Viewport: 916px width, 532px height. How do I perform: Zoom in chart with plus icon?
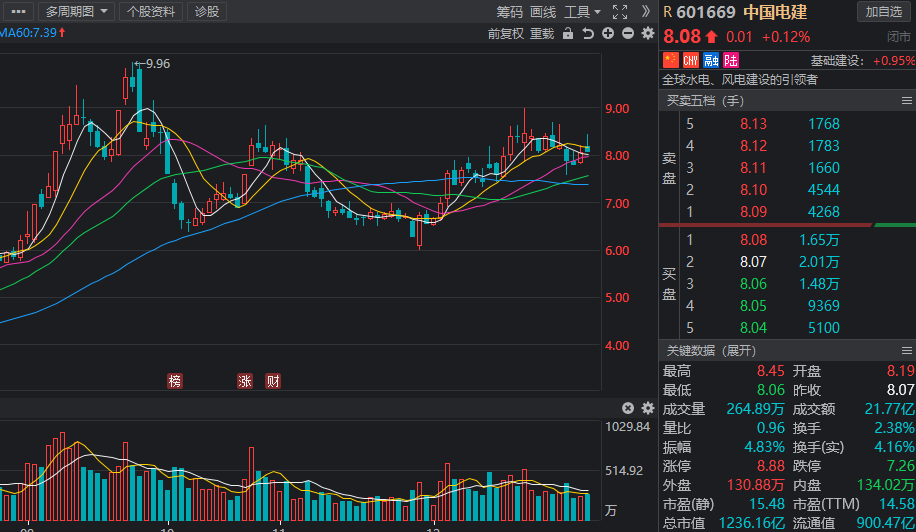pyautogui.click(x=608, y=33)
